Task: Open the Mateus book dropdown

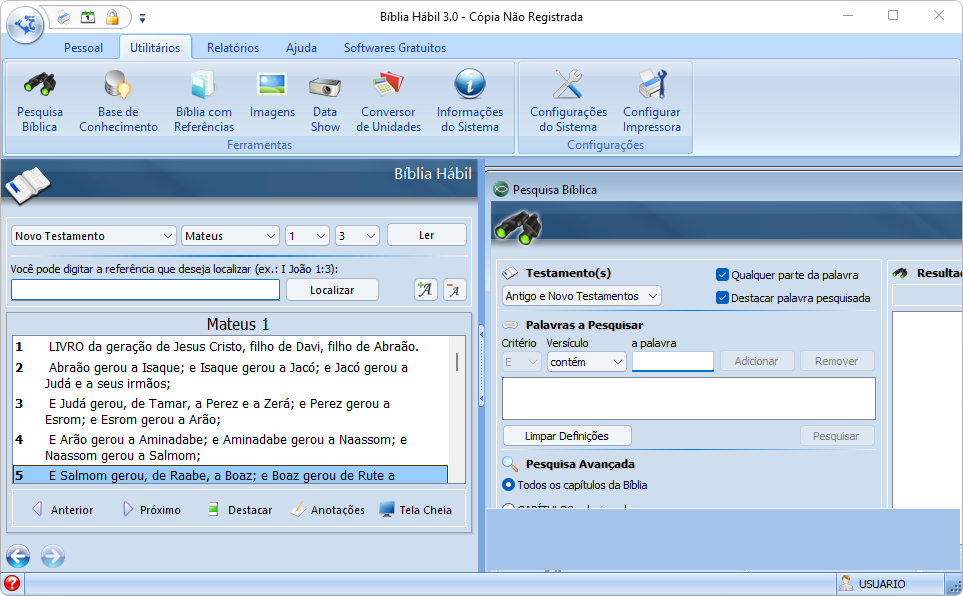Action: [x=230, y=236]
